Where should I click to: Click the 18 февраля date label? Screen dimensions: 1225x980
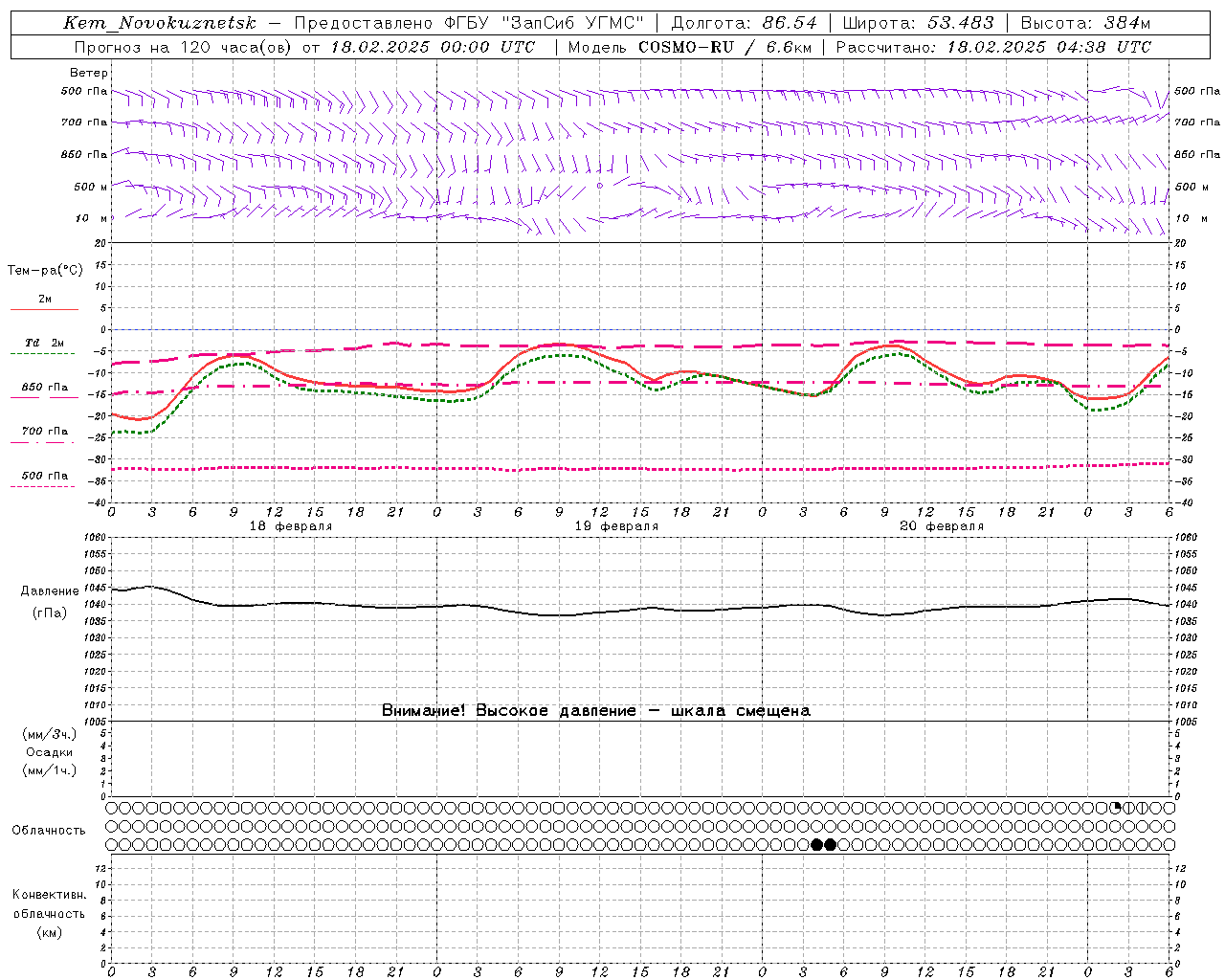tap(291, 526)
